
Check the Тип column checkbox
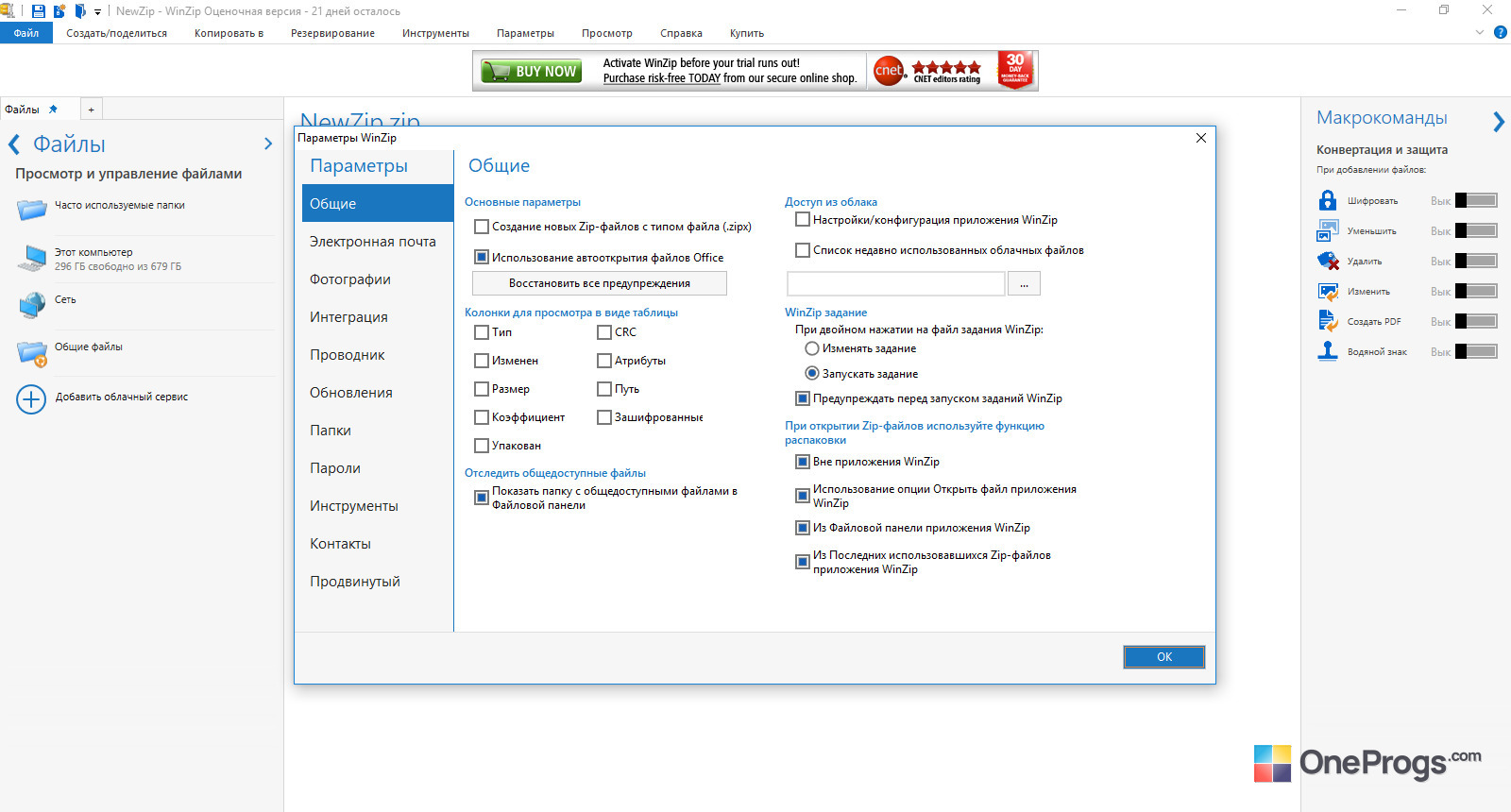point(482,332)
